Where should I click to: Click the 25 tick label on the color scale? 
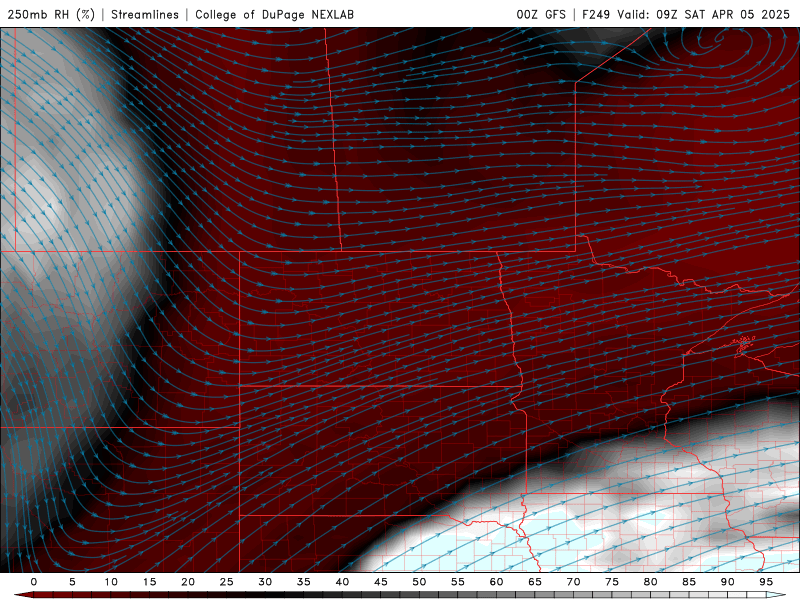(x=227, y=582)
